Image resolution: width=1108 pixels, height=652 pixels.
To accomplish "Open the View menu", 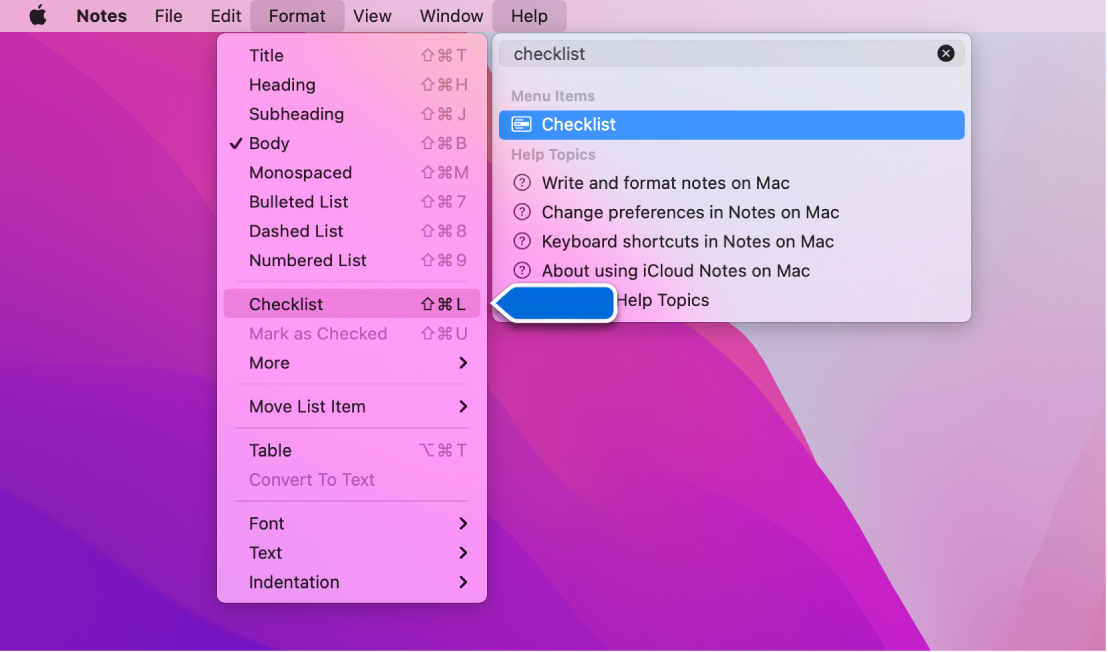I will [x=372, y=15].
